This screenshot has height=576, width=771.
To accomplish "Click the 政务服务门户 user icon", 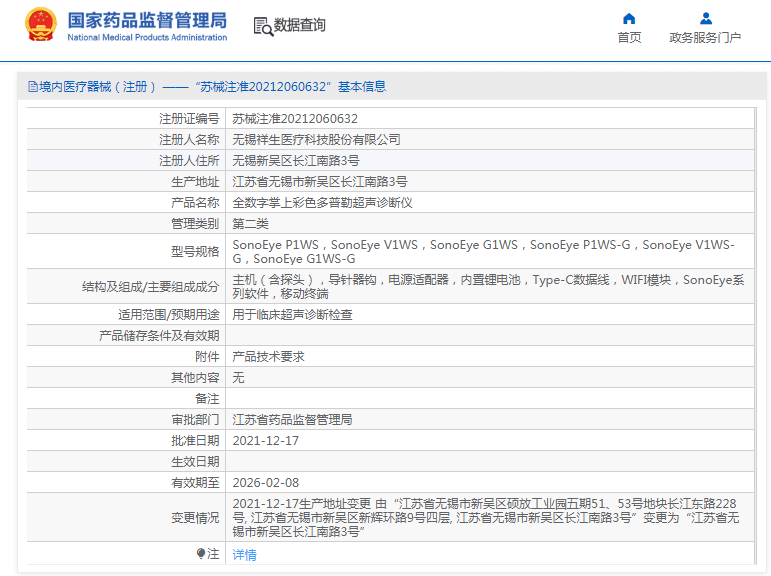I will [x=706, y=19].
